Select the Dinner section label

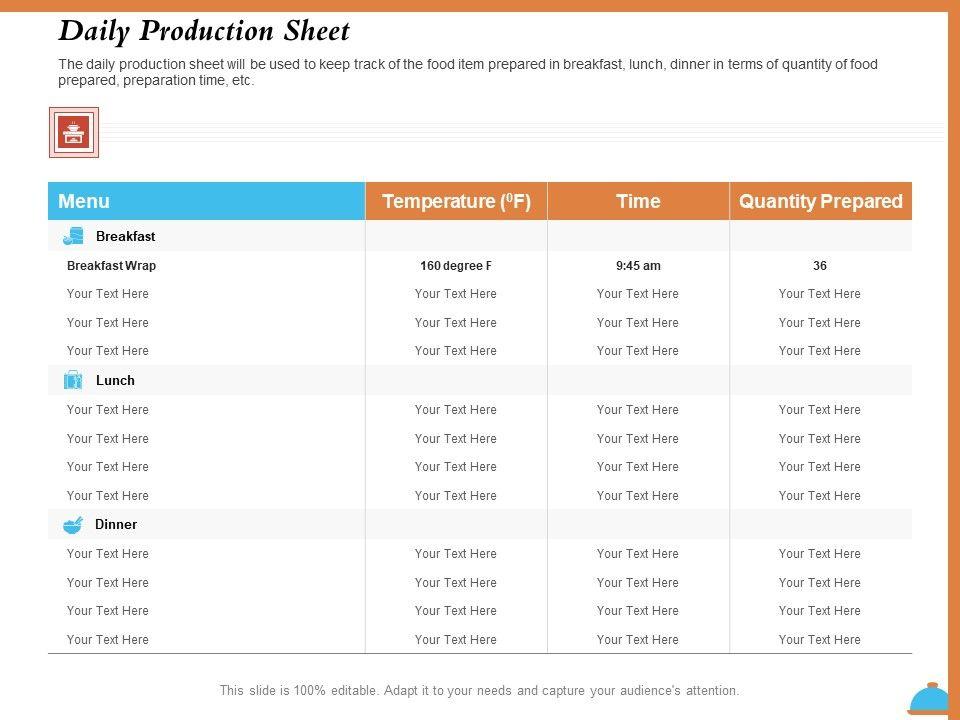tap(116, 524)
